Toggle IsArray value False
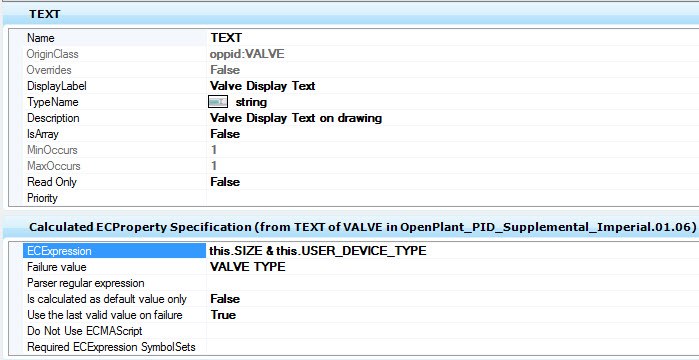 452,134
